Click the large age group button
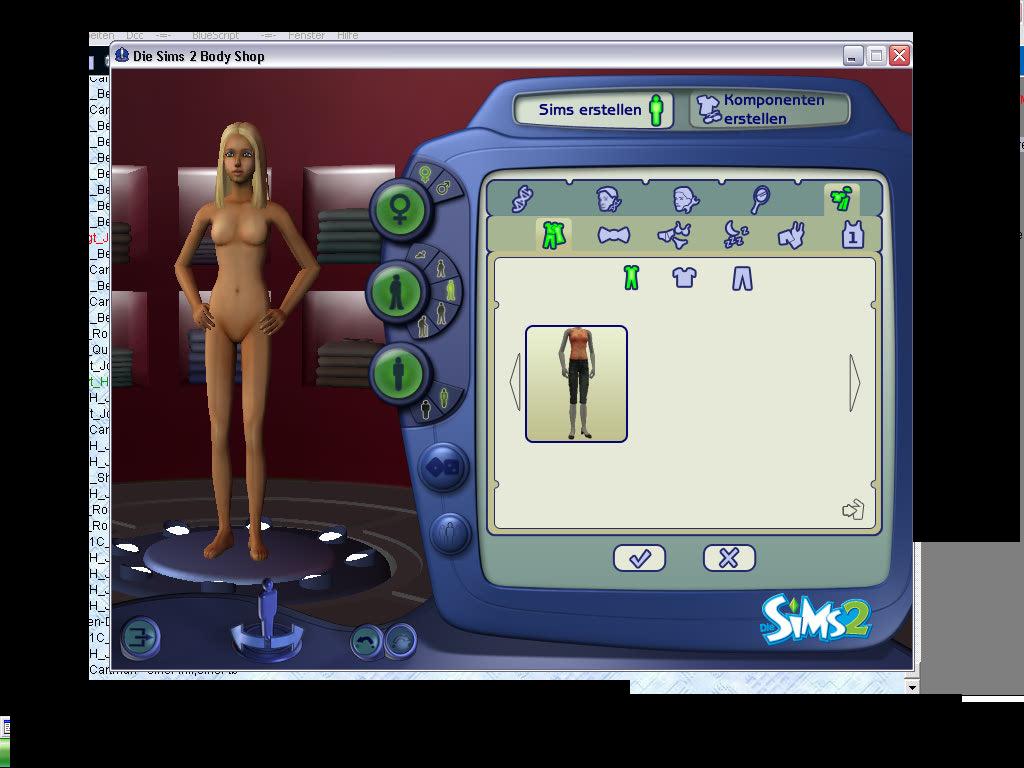Screen dimensions: 1024x768 (397, 292)
